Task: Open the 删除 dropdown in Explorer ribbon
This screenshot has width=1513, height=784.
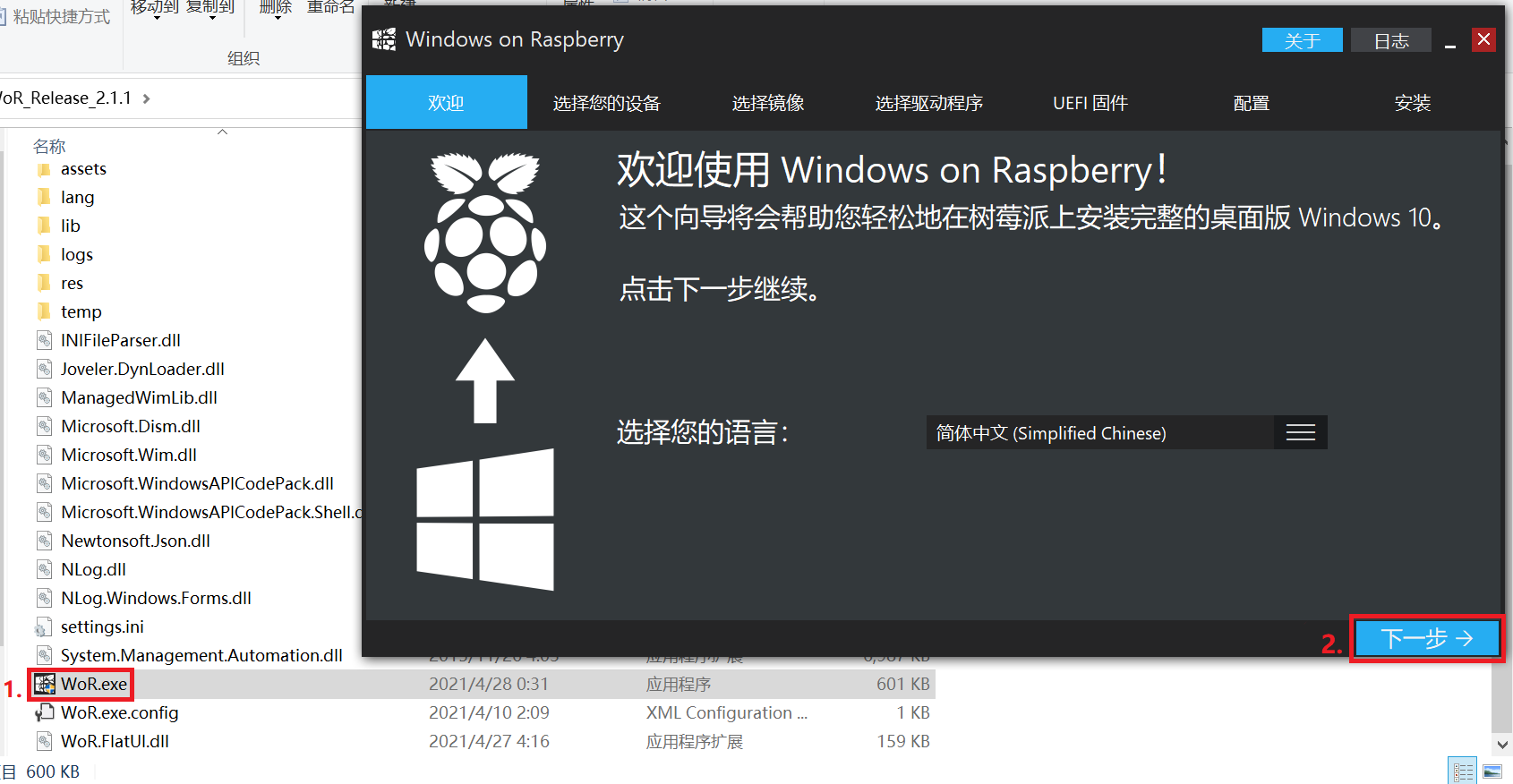Action: (277, 18)
